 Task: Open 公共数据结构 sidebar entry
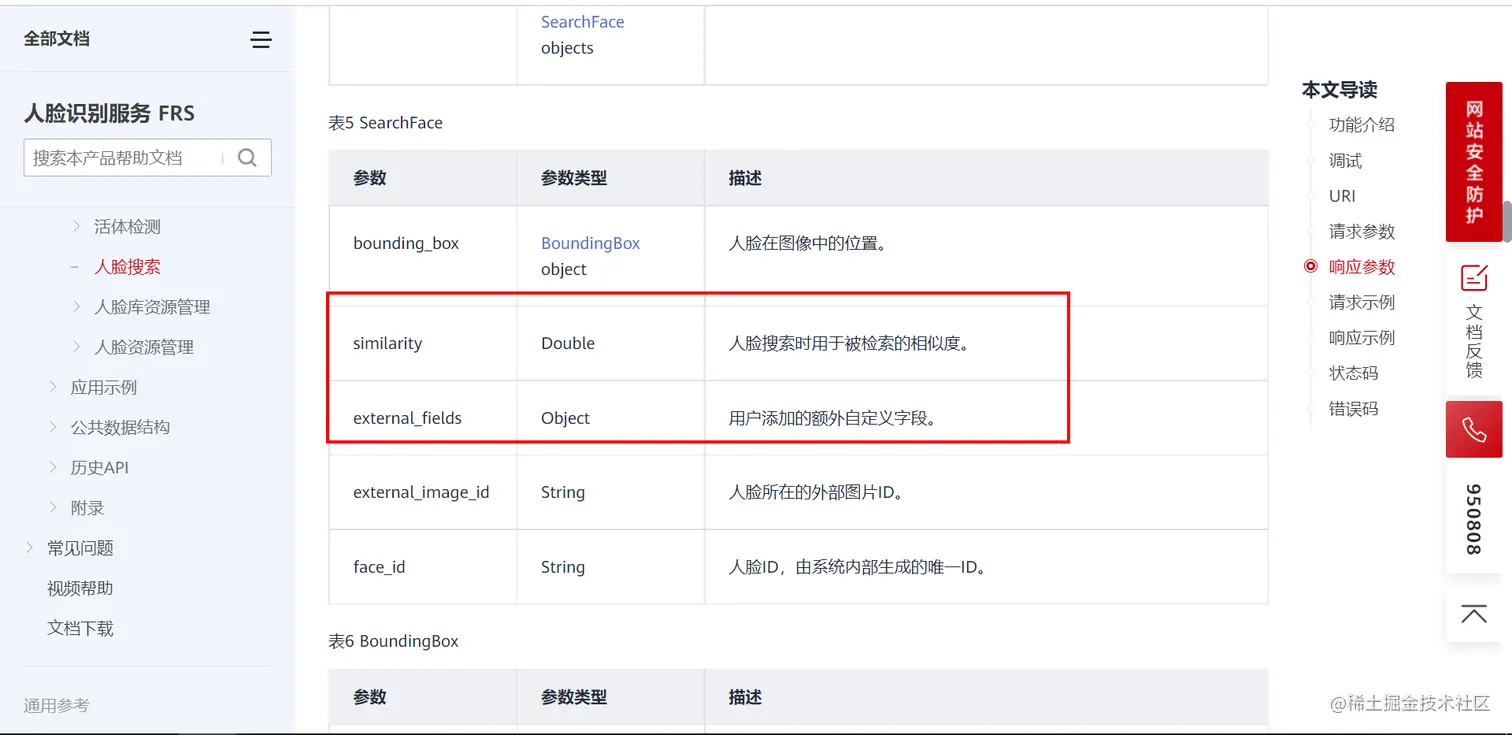coord(120,427)
